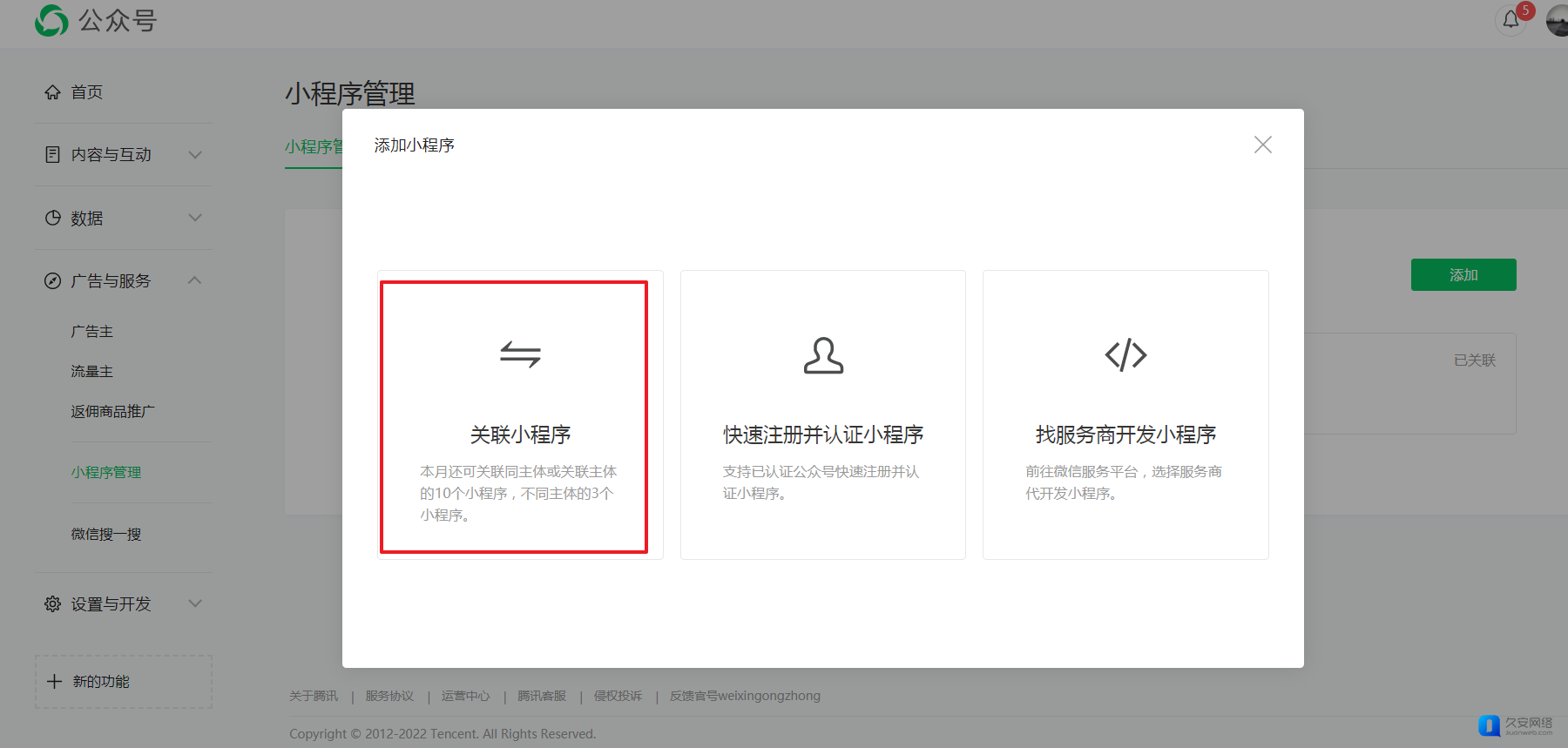Click the 公众号 logo icon
Image resolution: width=1568 pixels, height=748 pixels.
[x=51, y=20]
